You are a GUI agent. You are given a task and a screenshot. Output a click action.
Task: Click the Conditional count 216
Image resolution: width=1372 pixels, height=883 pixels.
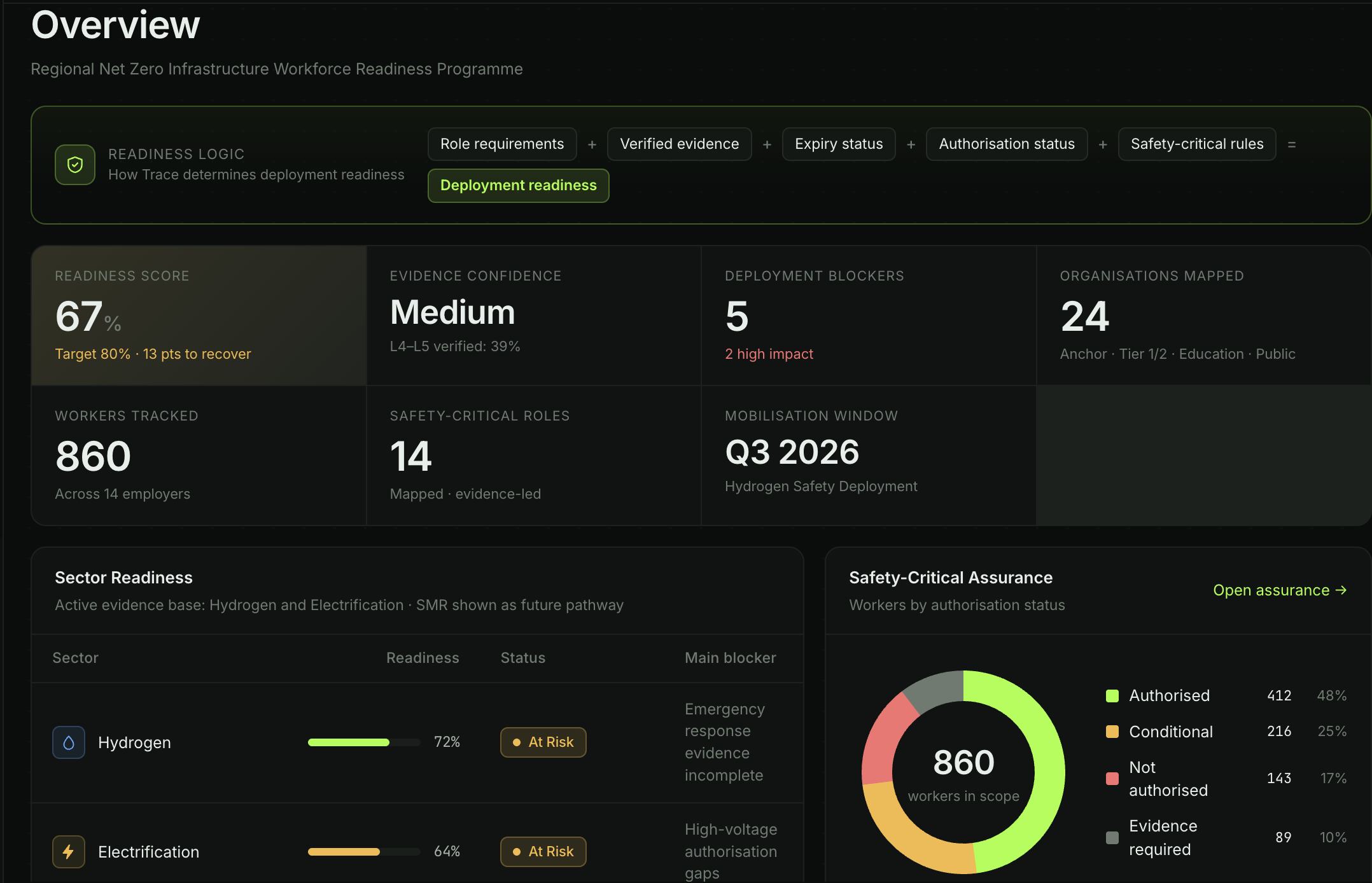point(1279,731)
